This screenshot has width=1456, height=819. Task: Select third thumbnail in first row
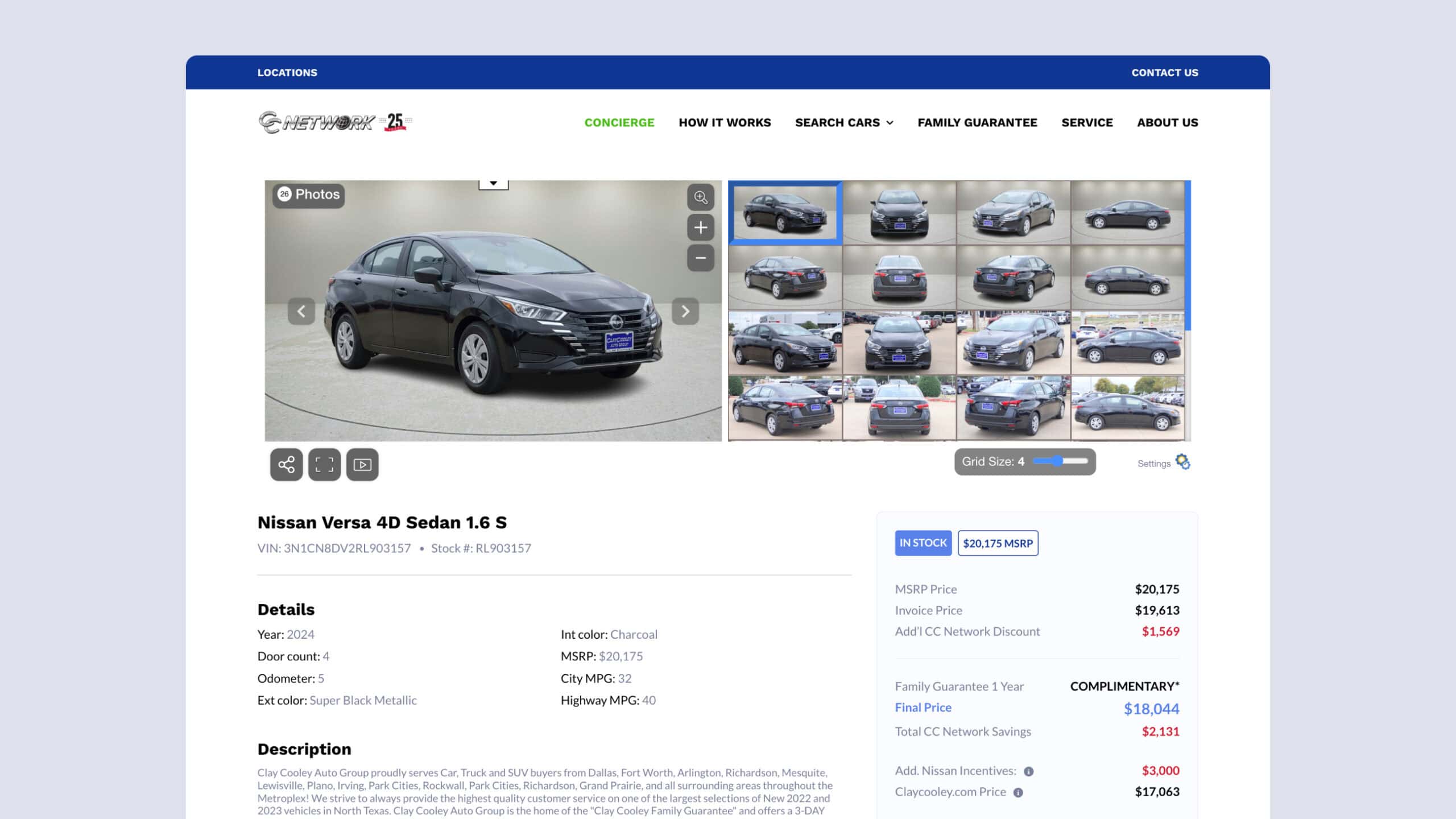pos(1014,212)
